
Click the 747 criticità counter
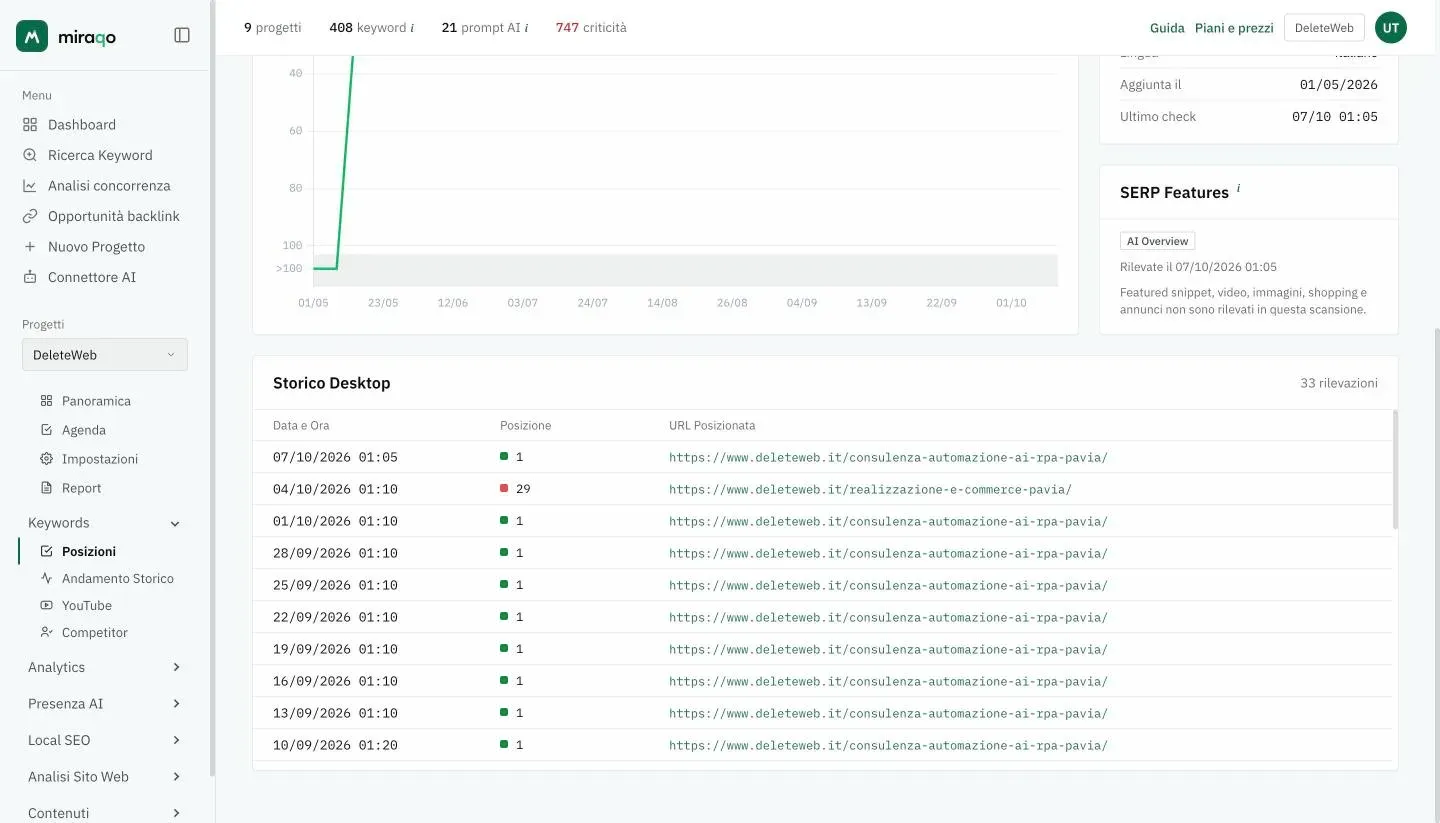(x=591, y=28)
